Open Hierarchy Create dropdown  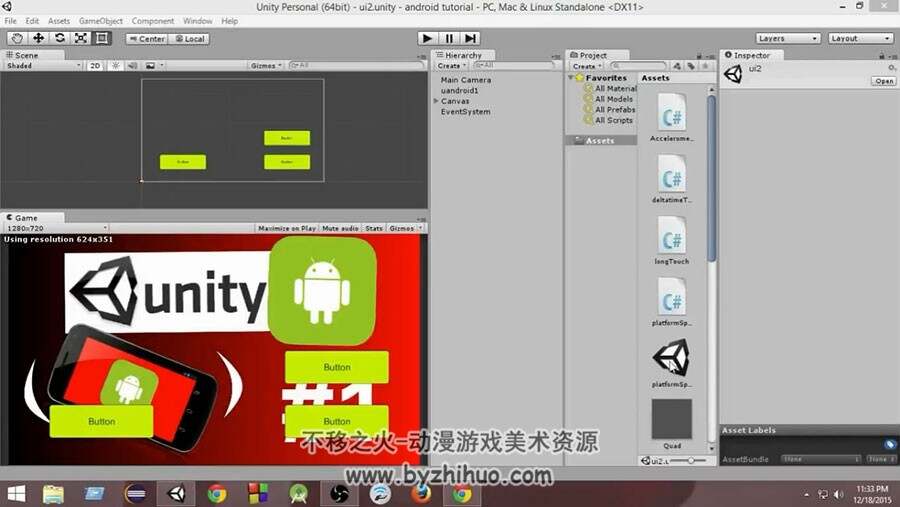click(452, 66)
